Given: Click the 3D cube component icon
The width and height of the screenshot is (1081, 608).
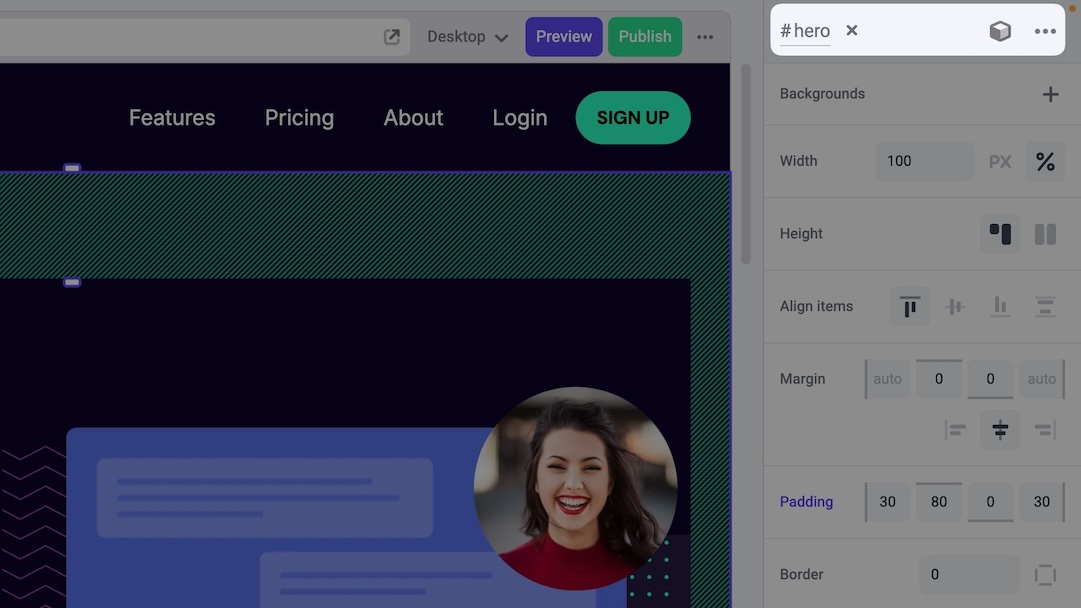Looking at the screenshot, I should click(999, 31).
